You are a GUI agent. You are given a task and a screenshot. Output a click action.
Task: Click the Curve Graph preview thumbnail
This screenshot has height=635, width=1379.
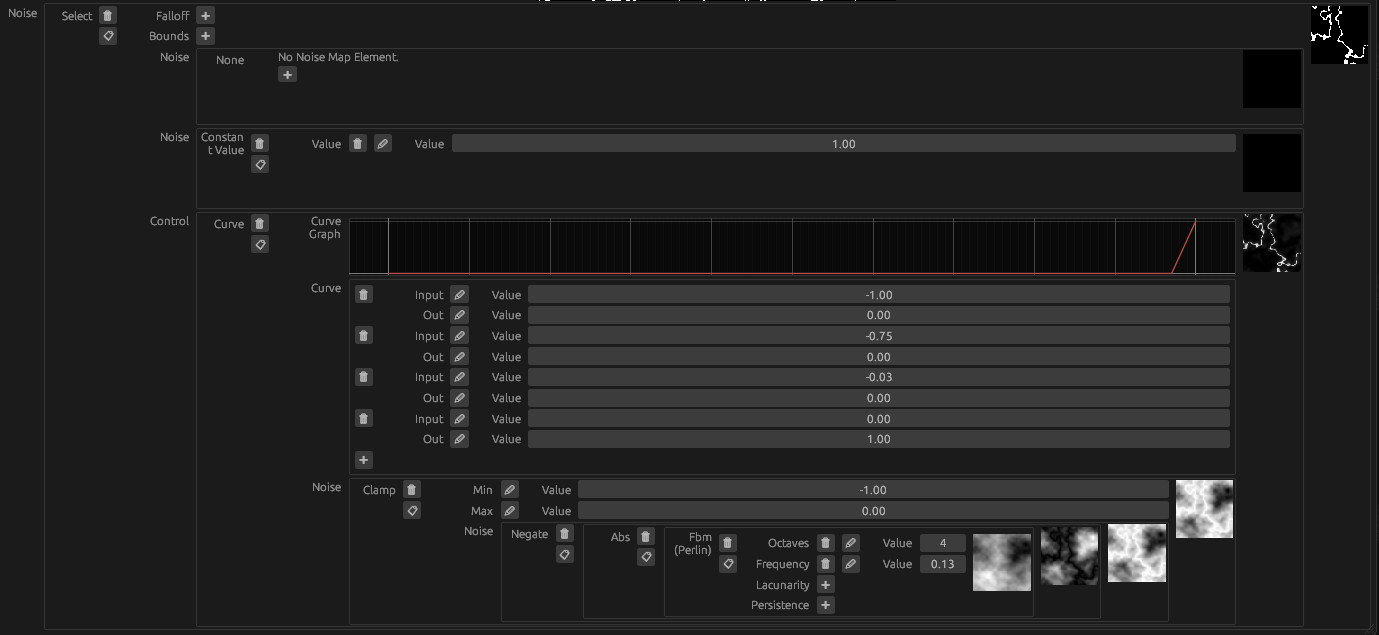point(1271,243)
